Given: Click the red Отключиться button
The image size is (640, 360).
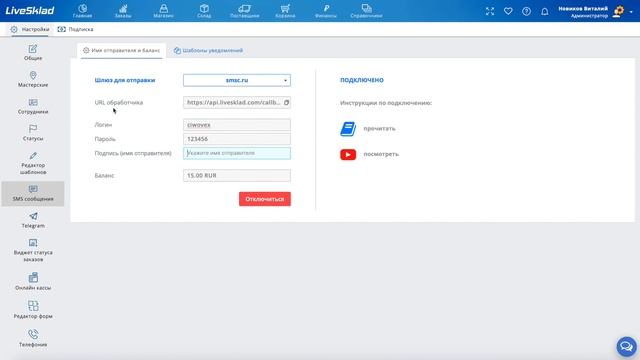Looking at the screenshot, I should tap(265, 199).
